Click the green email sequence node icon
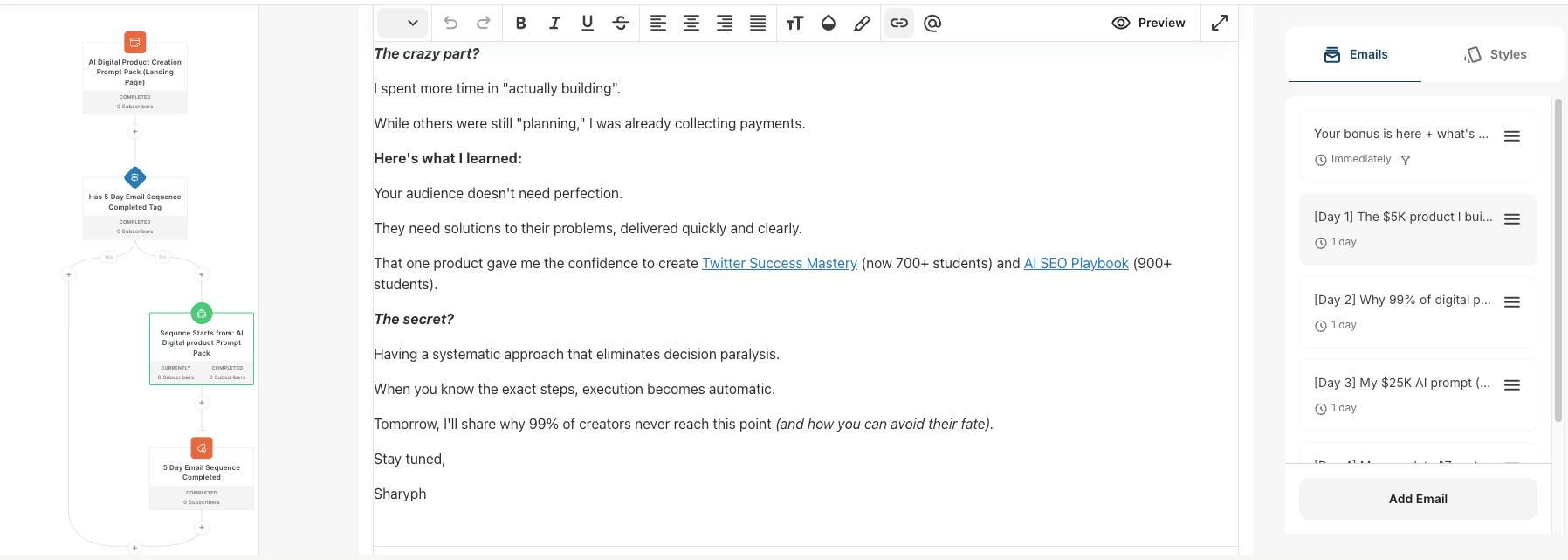The width and height of the screenshot is (1568, 560). [x=202, y=313]
